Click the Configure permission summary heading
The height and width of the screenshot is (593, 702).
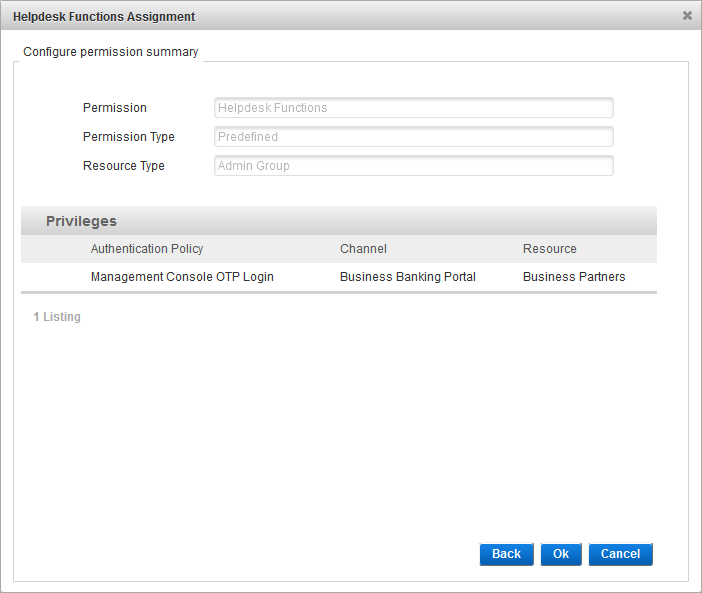pos(111,52)
